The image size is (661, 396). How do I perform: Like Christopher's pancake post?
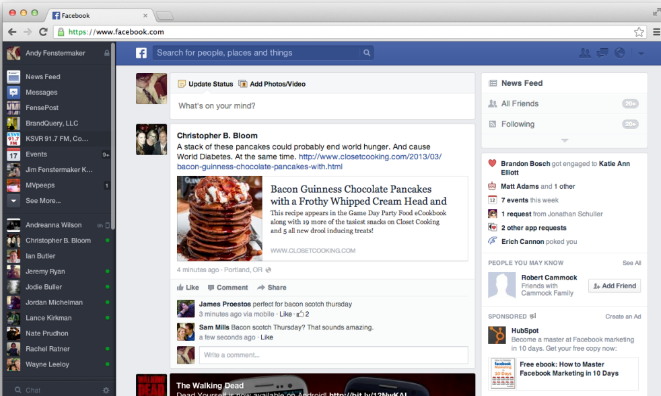pyautogui.click(x=188, y=288)
